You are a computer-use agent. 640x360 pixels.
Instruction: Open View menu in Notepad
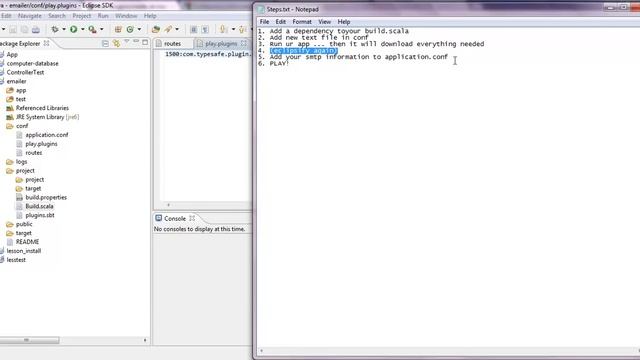pyautogui.click(x=324, y=22)
